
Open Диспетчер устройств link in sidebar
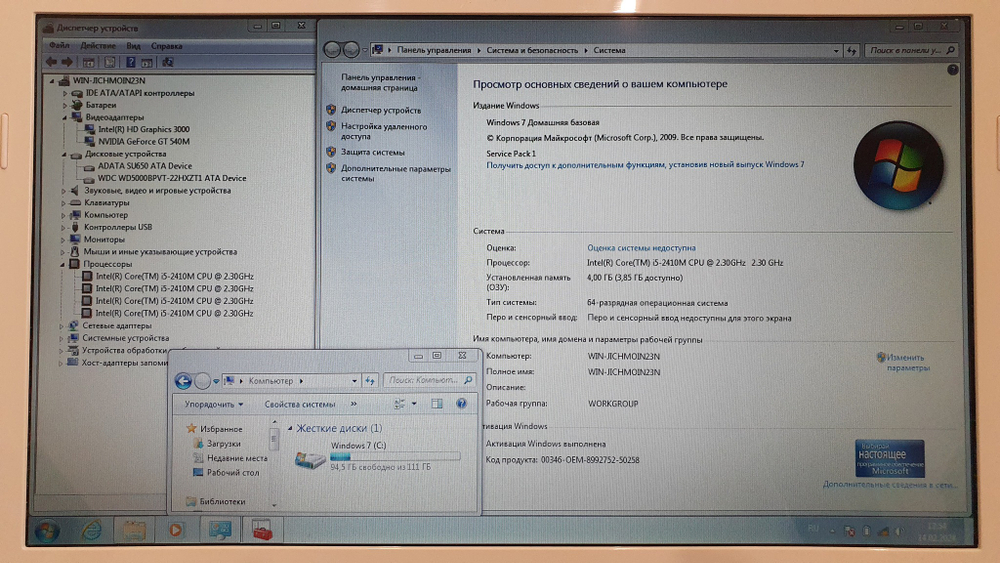click(381, 110)
